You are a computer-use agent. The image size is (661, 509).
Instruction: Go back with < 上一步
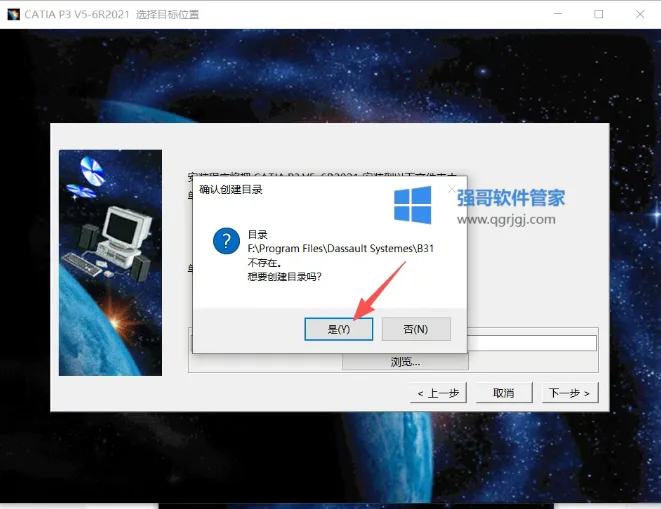pyautogui.click(x=438, y=393)
